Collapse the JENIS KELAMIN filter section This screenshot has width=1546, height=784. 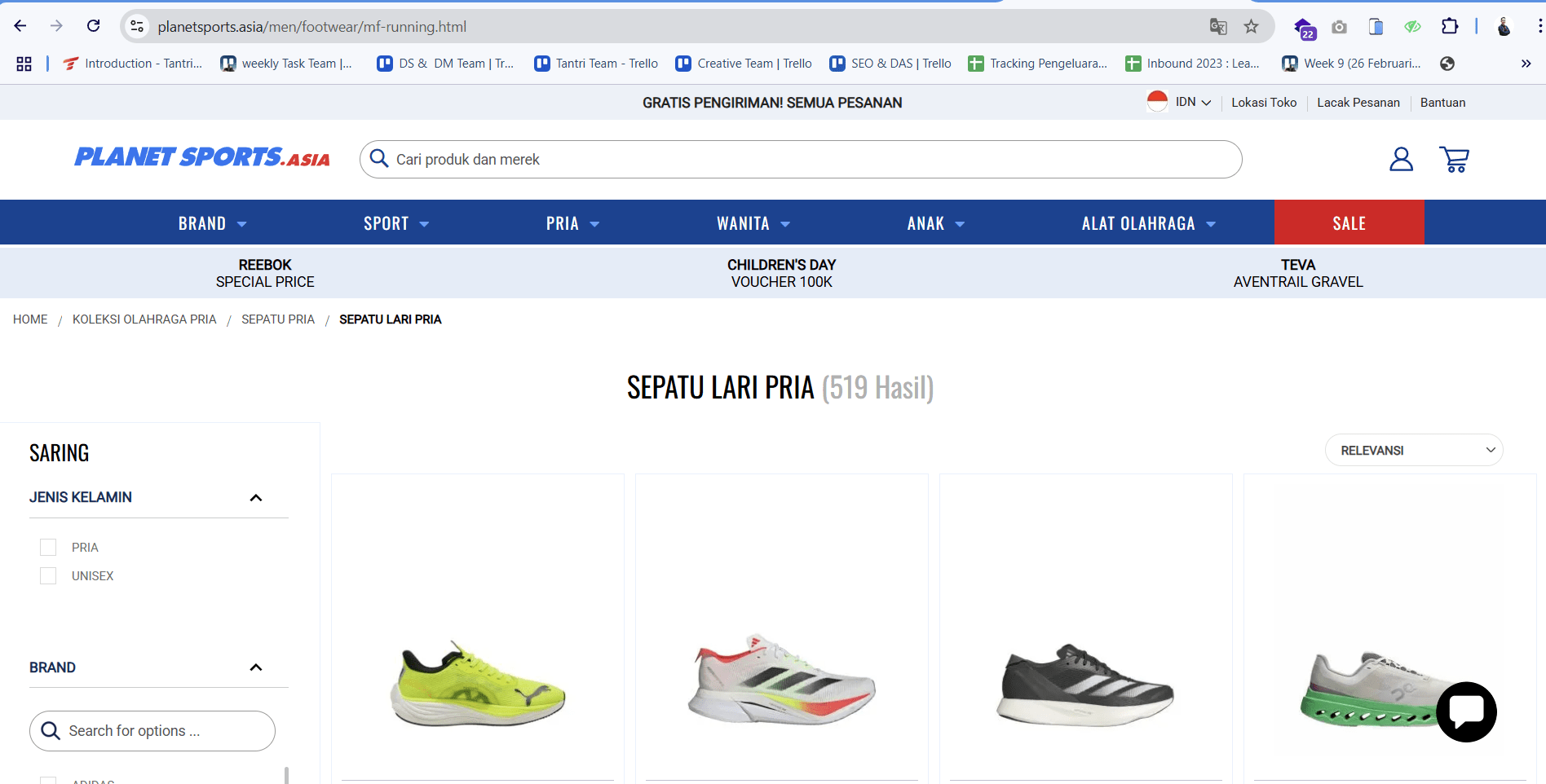point(255,497)
